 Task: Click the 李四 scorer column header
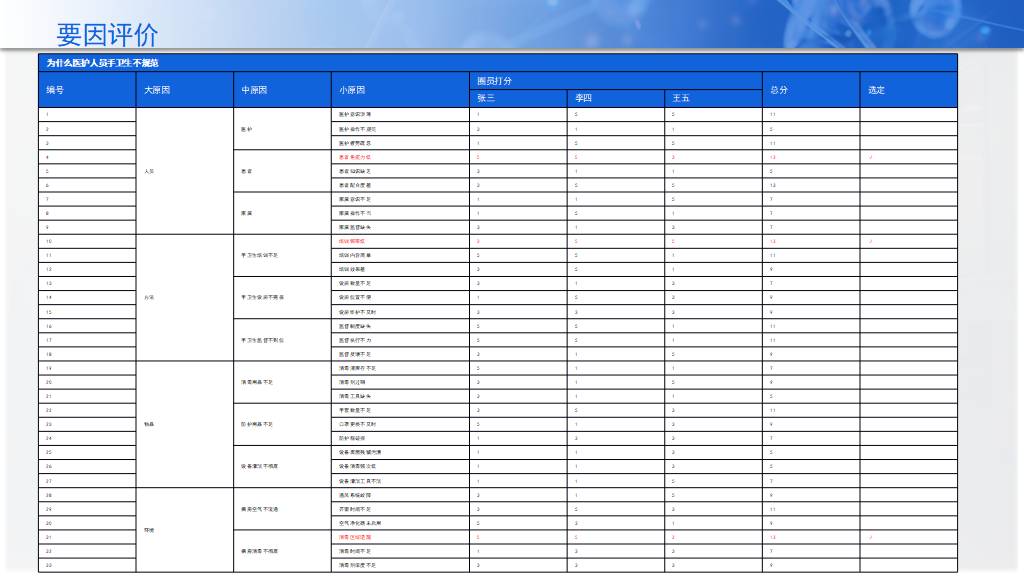click(583, 98)
